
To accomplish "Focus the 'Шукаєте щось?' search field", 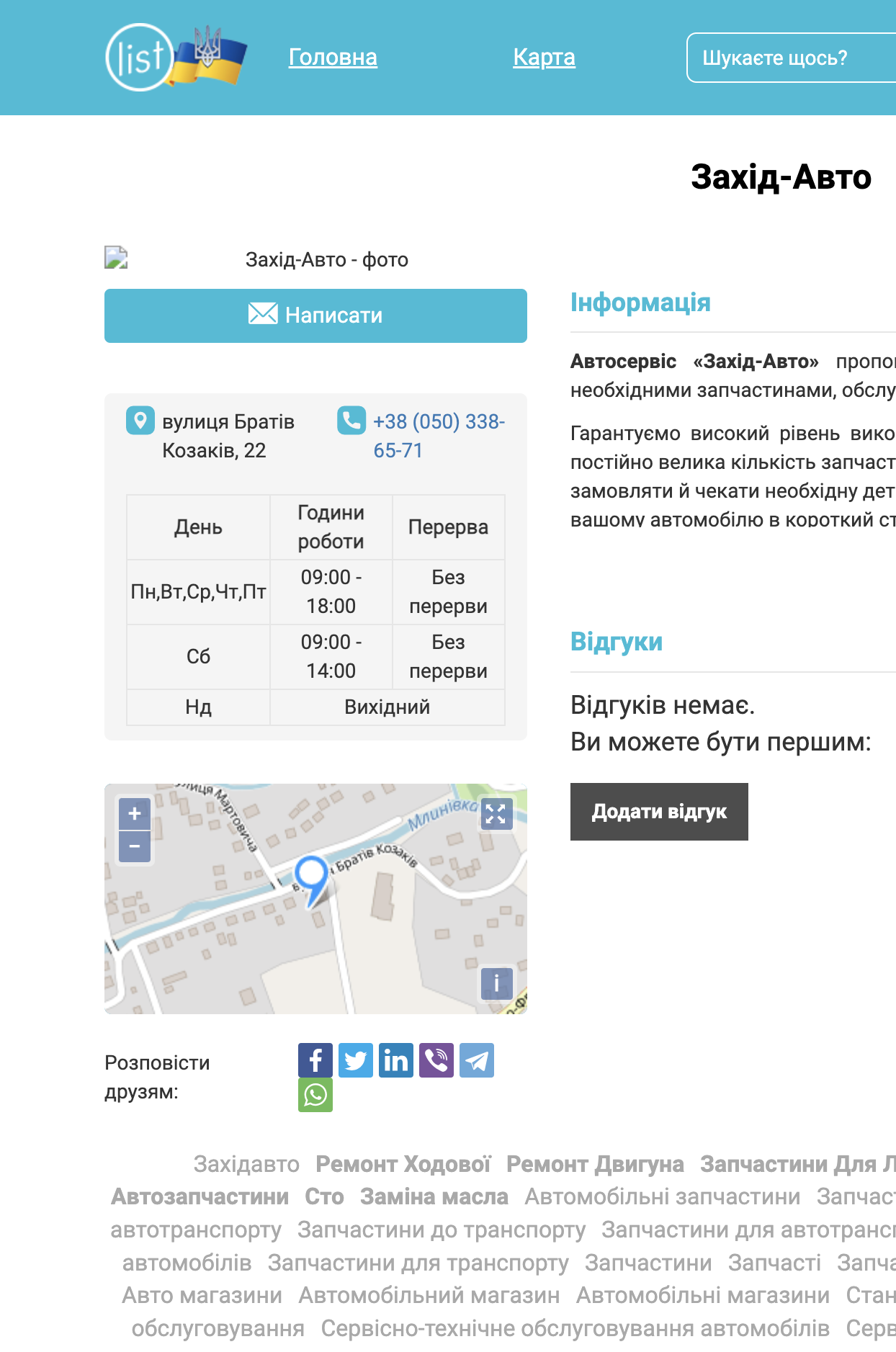I will [792, 58].
